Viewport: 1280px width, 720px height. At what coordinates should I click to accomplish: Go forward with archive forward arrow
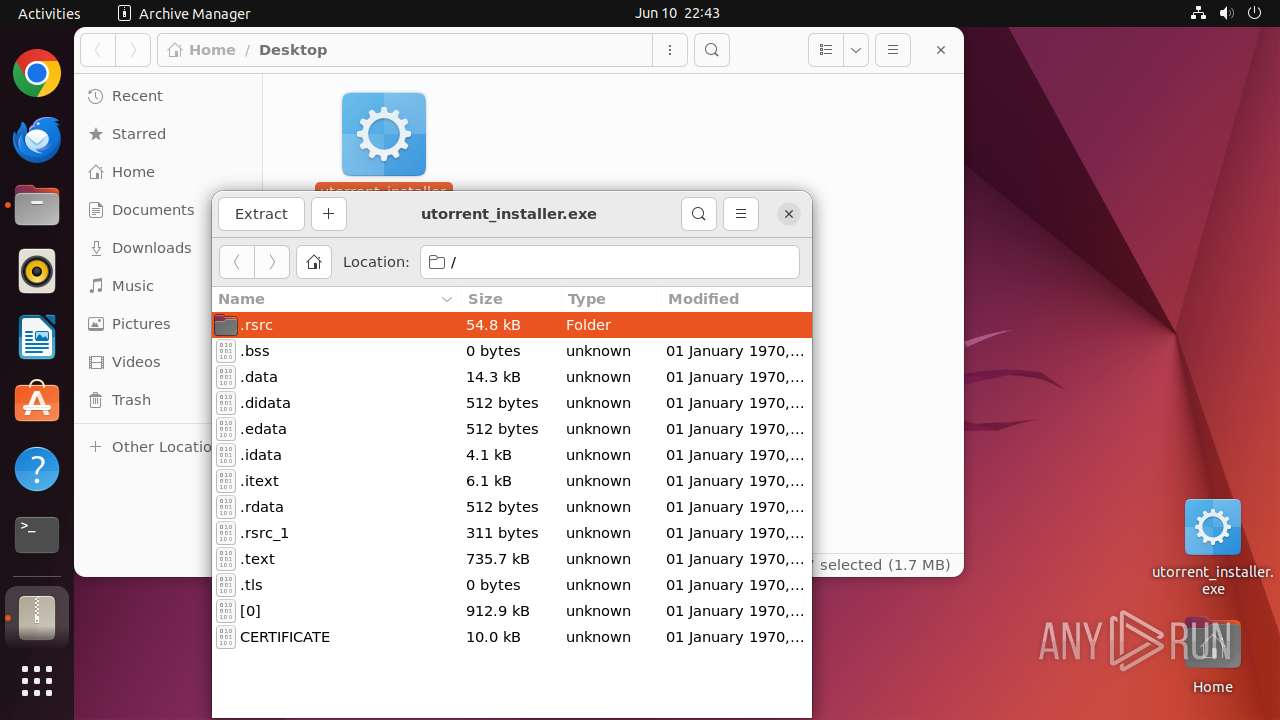pos(272,262)
